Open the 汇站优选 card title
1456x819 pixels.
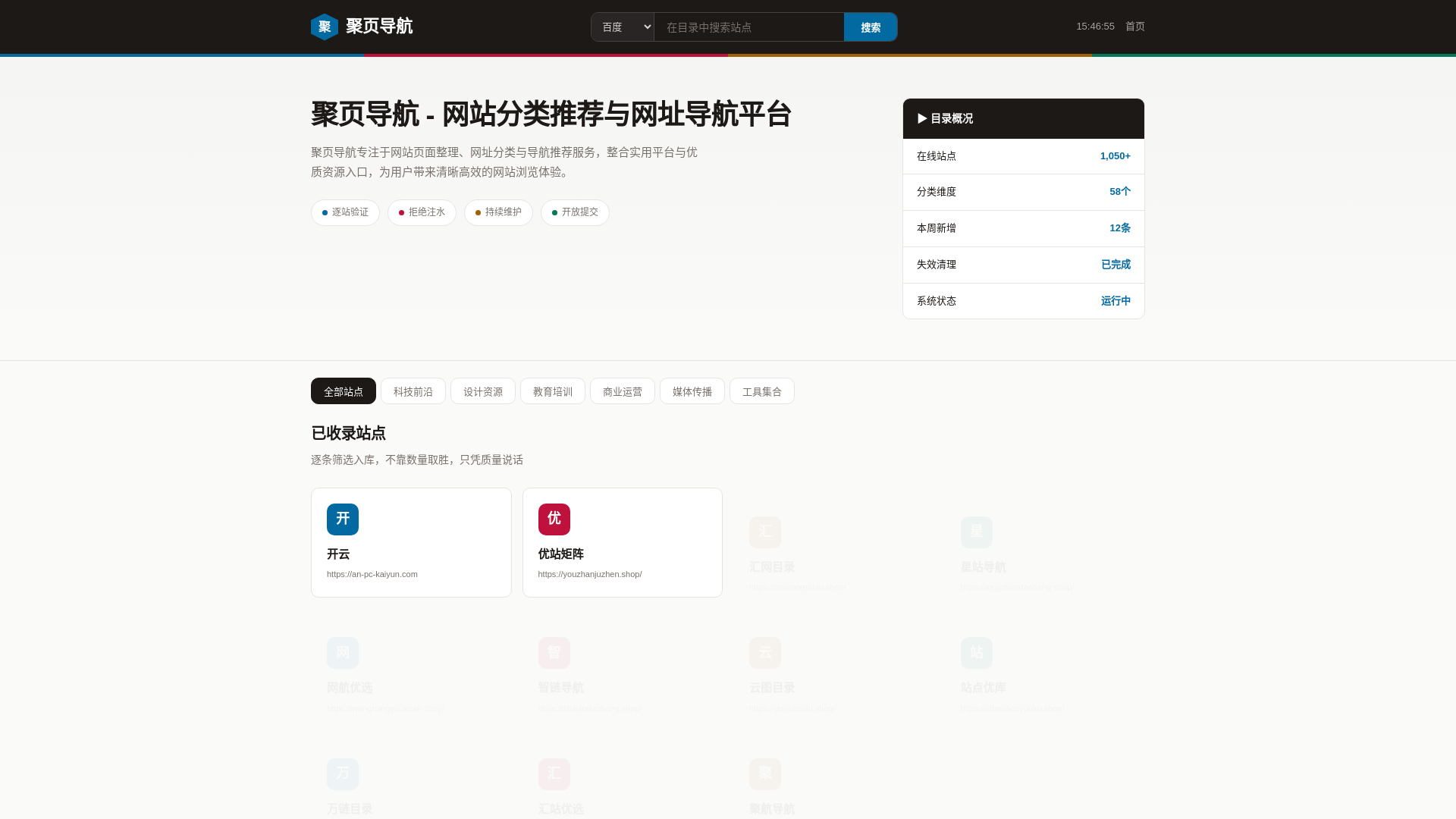[561, 809]
